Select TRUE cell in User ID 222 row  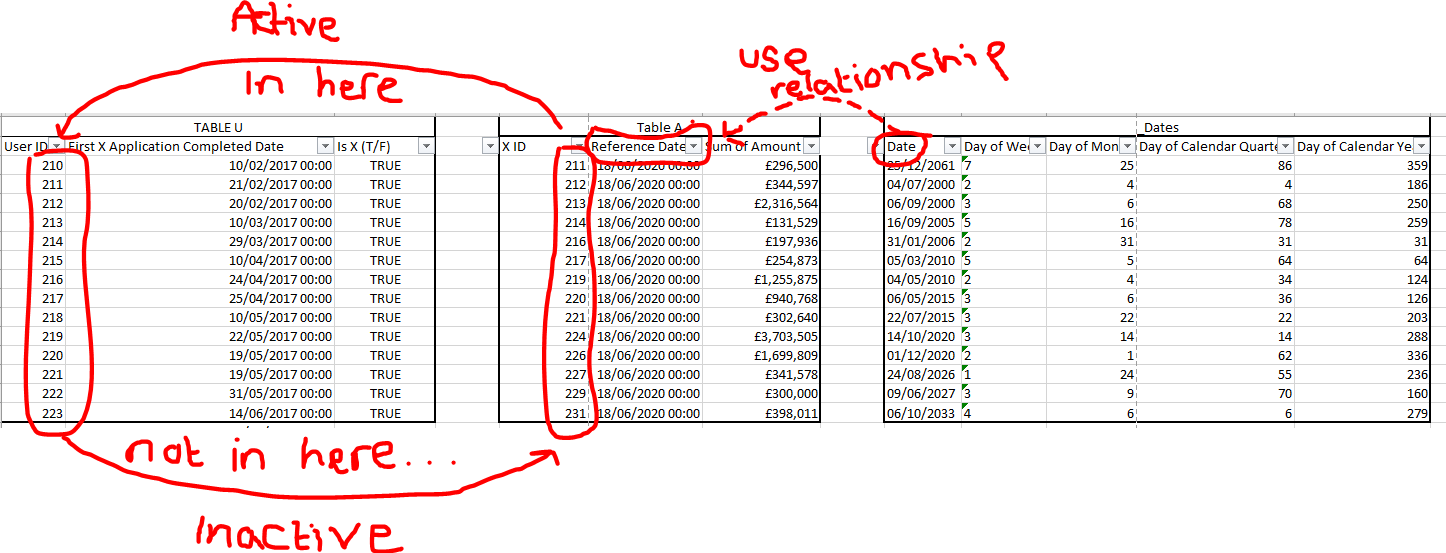(x=385, y=393)
